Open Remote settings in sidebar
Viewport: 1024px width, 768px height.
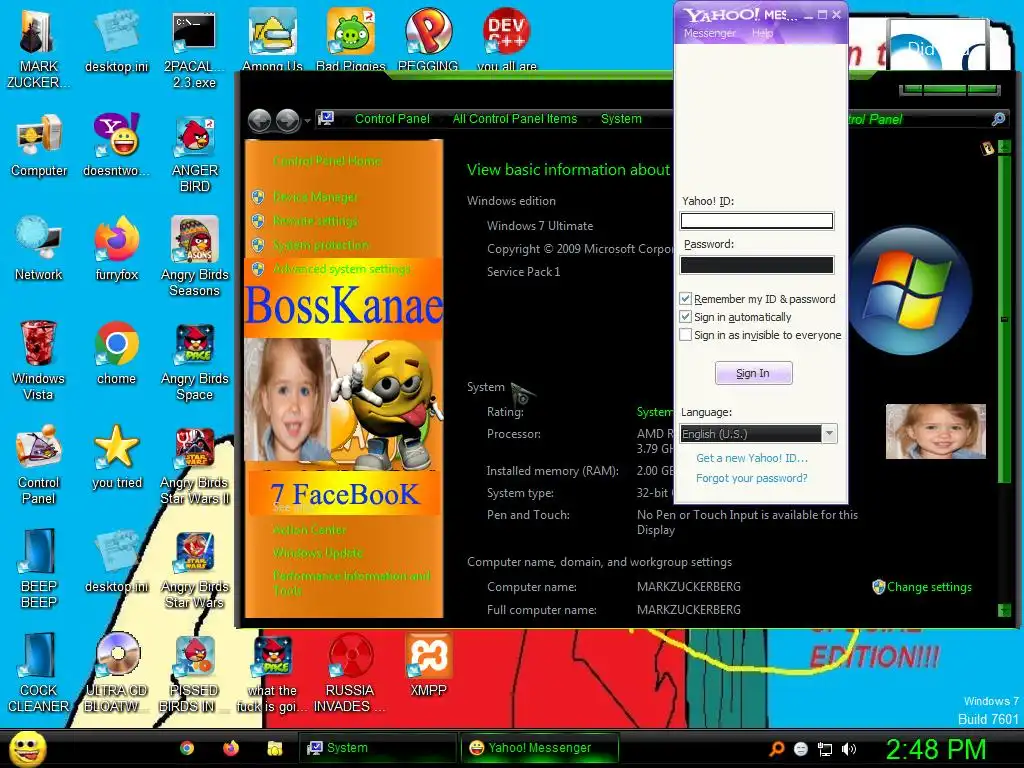[315, 221]
